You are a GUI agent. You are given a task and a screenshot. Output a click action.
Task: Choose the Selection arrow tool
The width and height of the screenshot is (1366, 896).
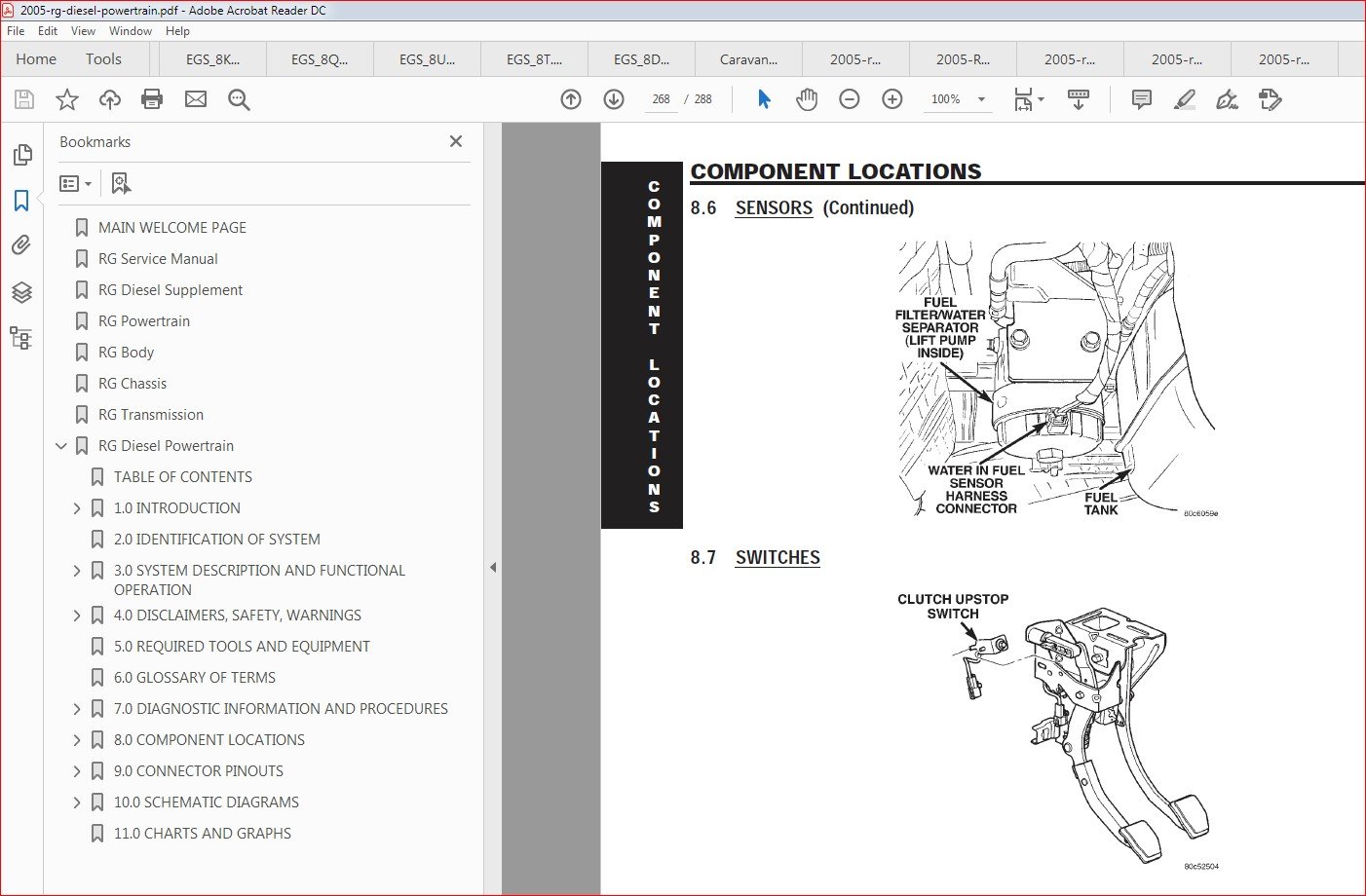[x=764, y=99]
